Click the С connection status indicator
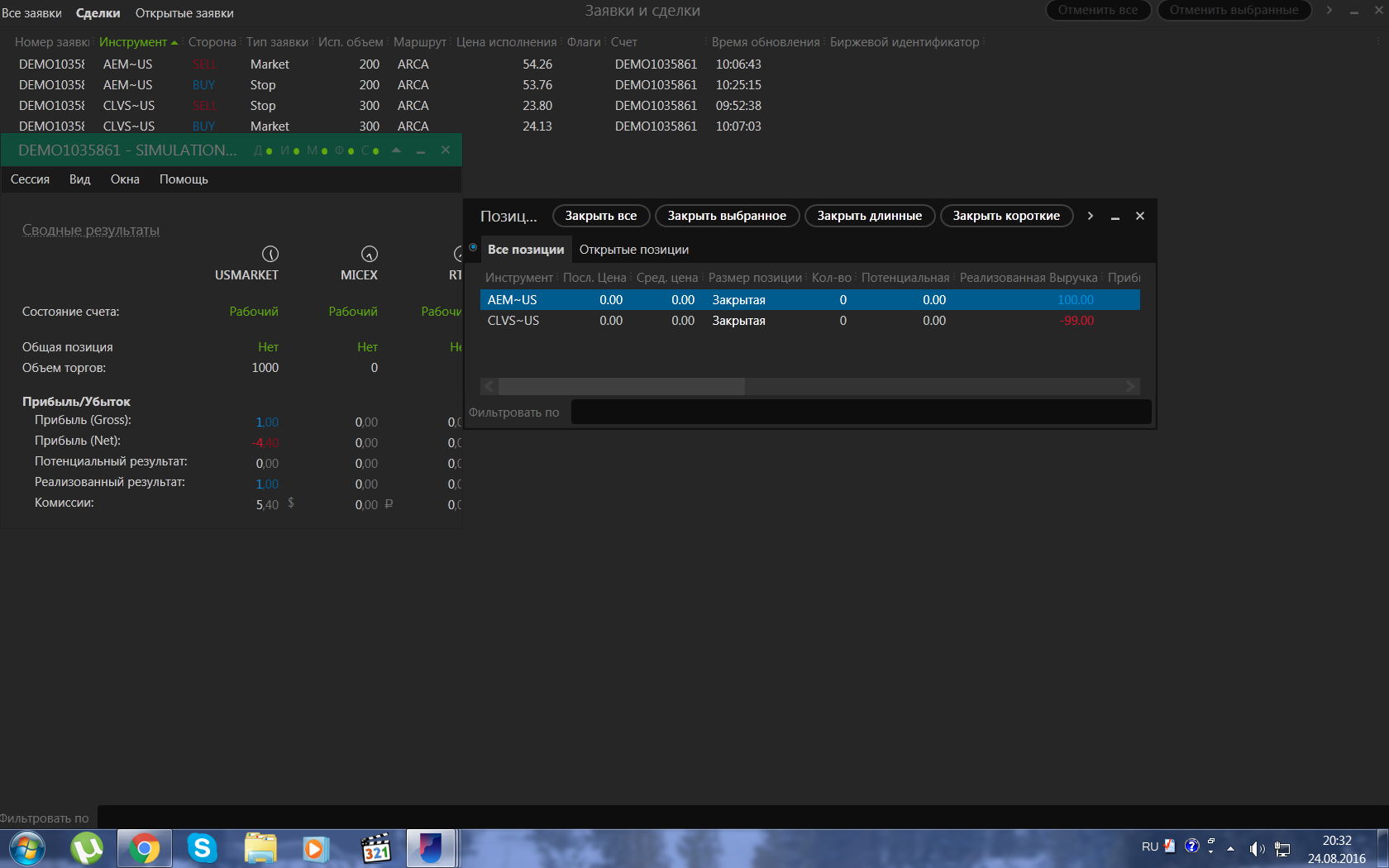1389x868 pixels. click(x=370, y=150)
